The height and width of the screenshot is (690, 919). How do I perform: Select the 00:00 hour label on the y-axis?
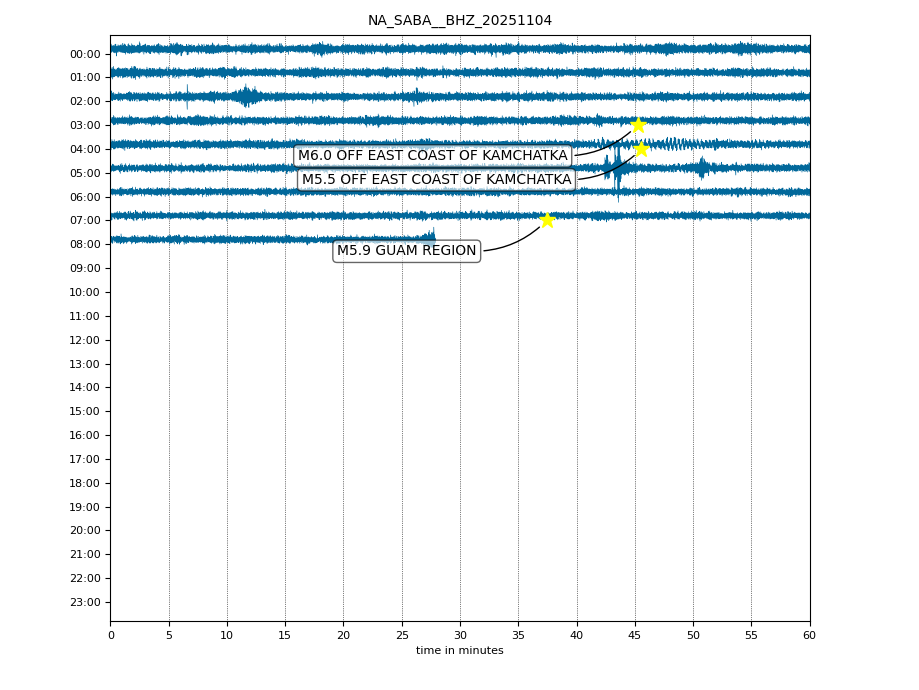[x=85, y=54]
